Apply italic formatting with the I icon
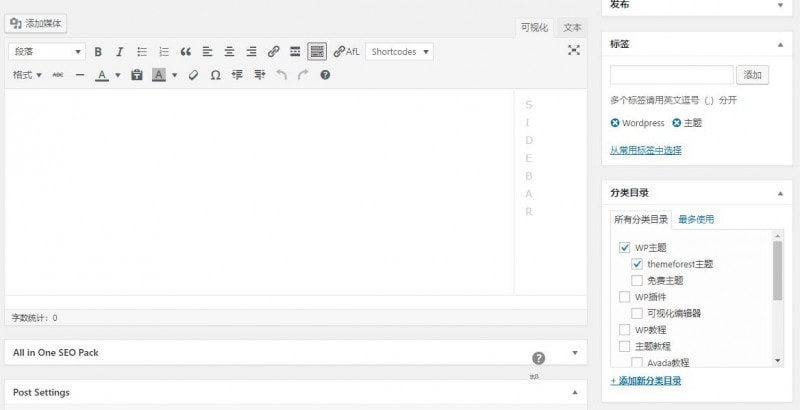The height and width of the screenshot is (410, 800). coord(119,51)
